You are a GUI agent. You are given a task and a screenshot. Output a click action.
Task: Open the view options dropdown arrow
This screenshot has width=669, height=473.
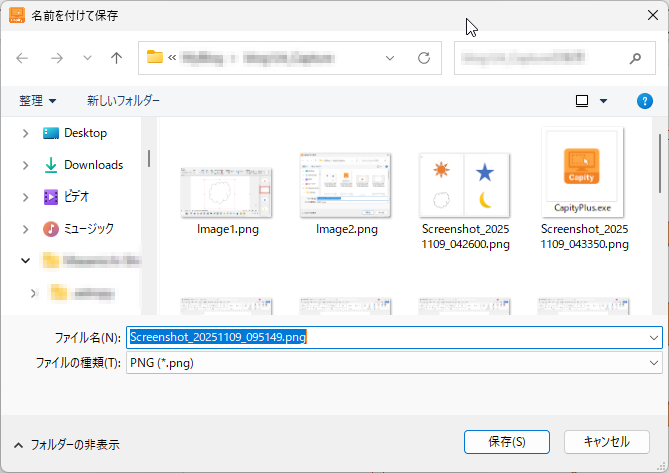603,101
